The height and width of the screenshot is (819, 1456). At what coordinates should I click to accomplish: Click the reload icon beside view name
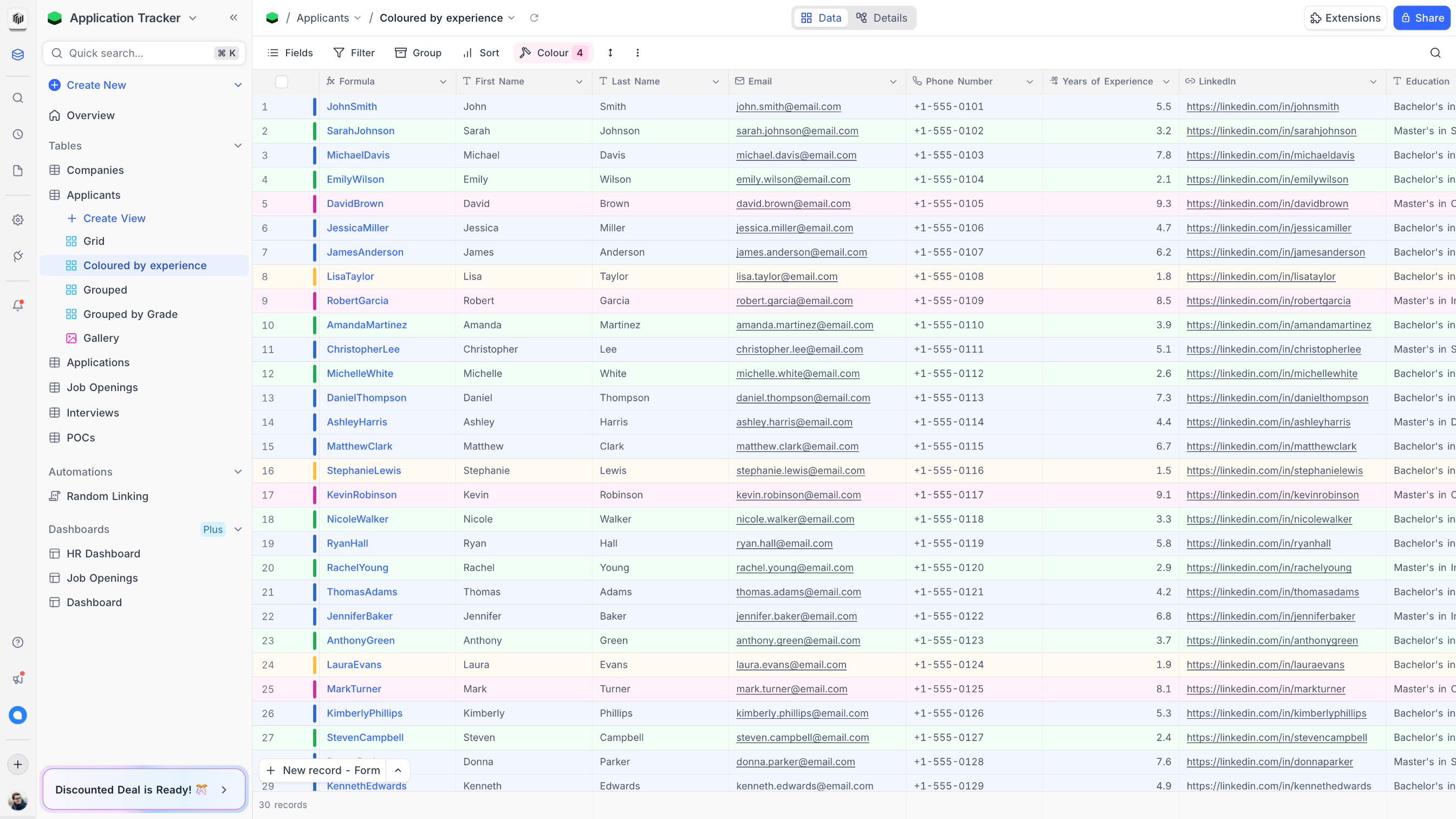click(x=534, y=17)
